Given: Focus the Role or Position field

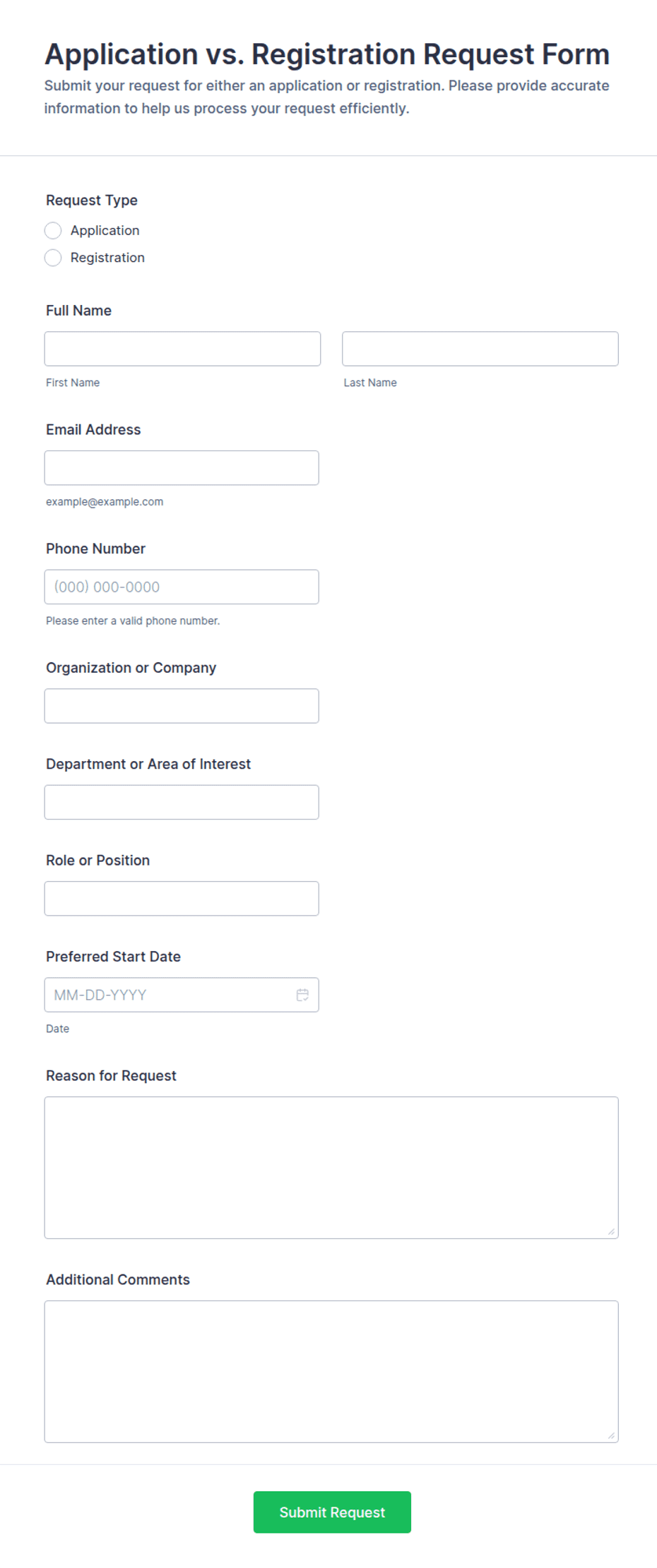Looking at the screenshot, I should pos(182,899).
